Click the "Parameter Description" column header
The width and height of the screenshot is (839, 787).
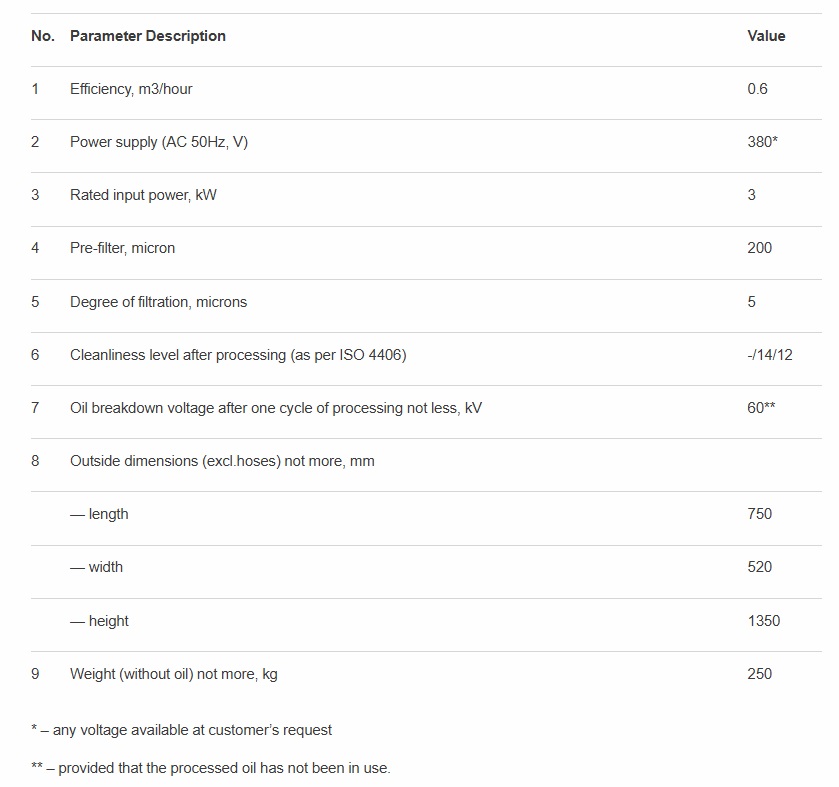[x=147, y=36]
